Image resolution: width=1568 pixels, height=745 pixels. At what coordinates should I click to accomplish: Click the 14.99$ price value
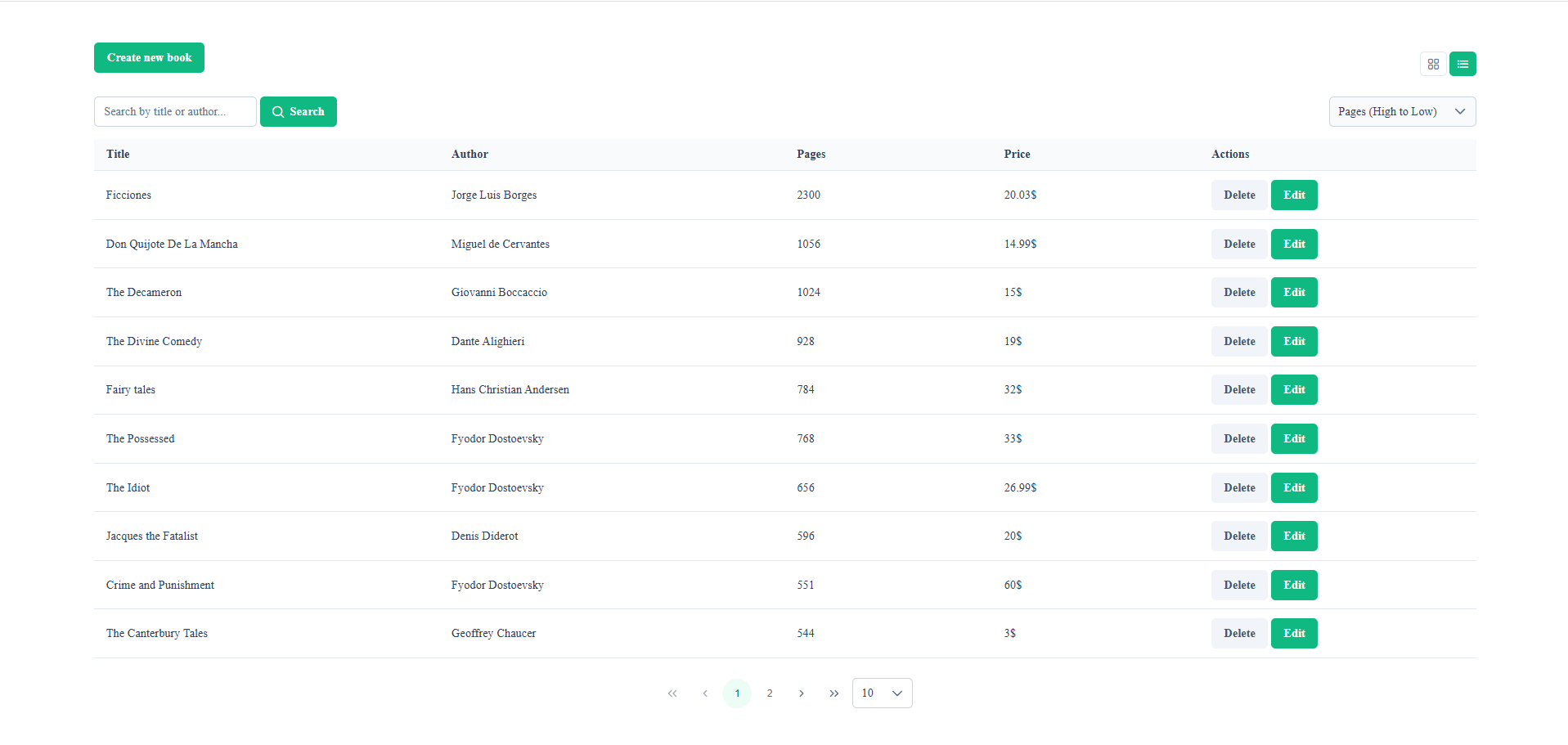click(x=1020, y=245)
